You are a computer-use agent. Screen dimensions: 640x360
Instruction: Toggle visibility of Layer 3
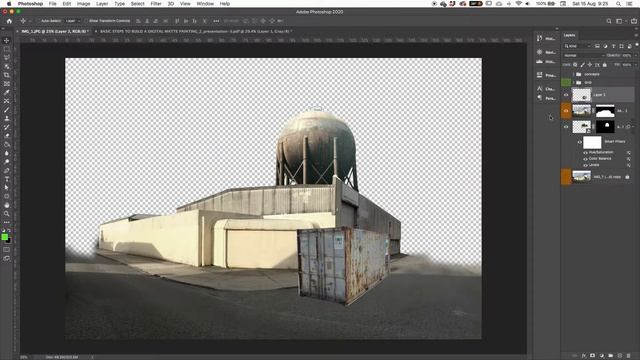click(x=566, y=95)
